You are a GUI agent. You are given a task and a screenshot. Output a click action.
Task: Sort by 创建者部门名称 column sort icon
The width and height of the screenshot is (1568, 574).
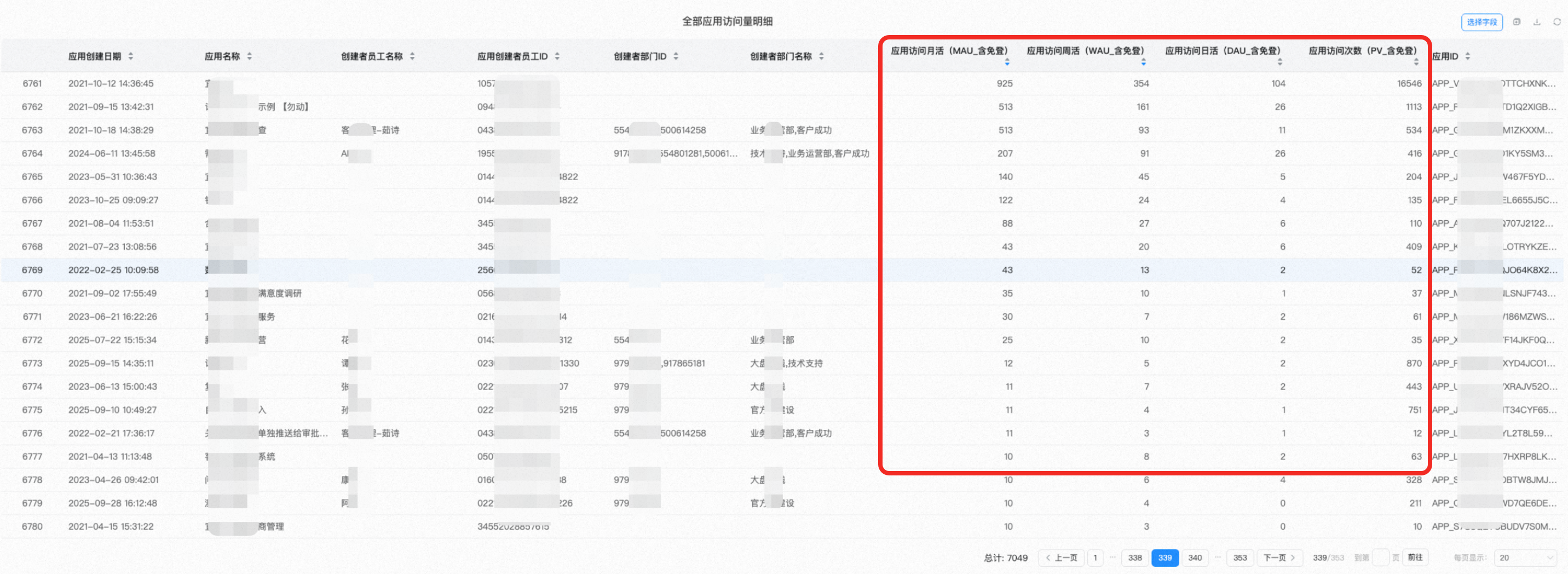[821, 56]
